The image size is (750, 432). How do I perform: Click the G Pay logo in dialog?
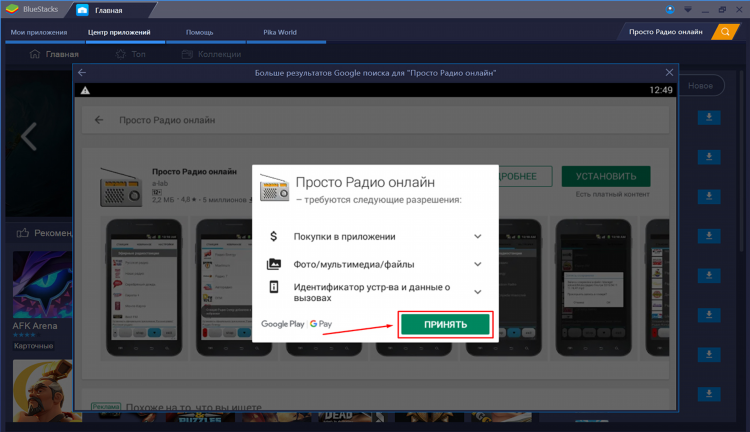pos(321,324)
